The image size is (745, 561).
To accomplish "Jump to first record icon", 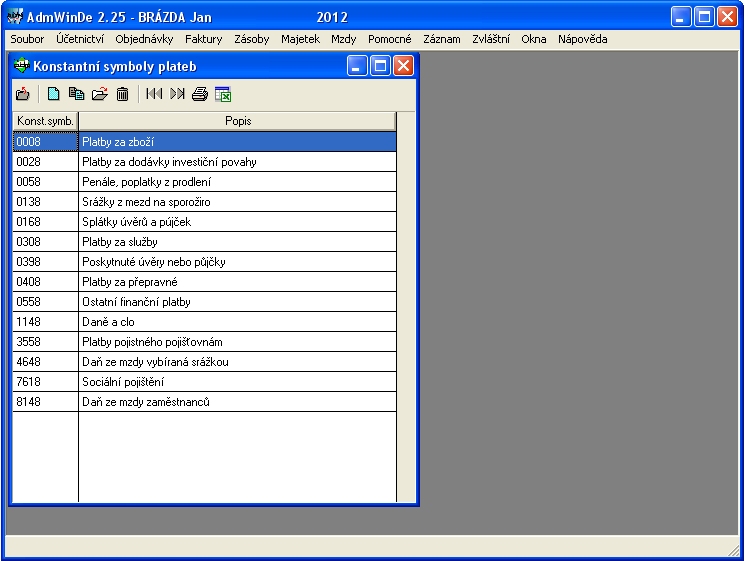I will click(x=154, y=94).
